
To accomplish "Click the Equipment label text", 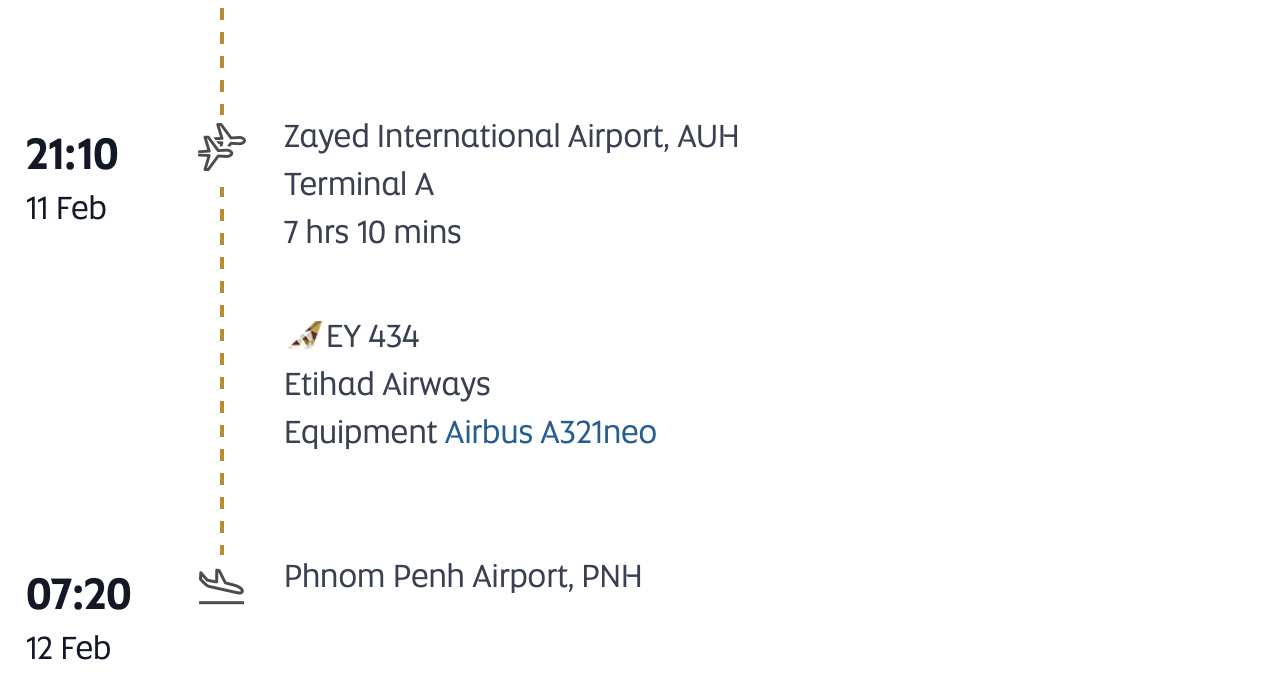I will click(361, 432).
